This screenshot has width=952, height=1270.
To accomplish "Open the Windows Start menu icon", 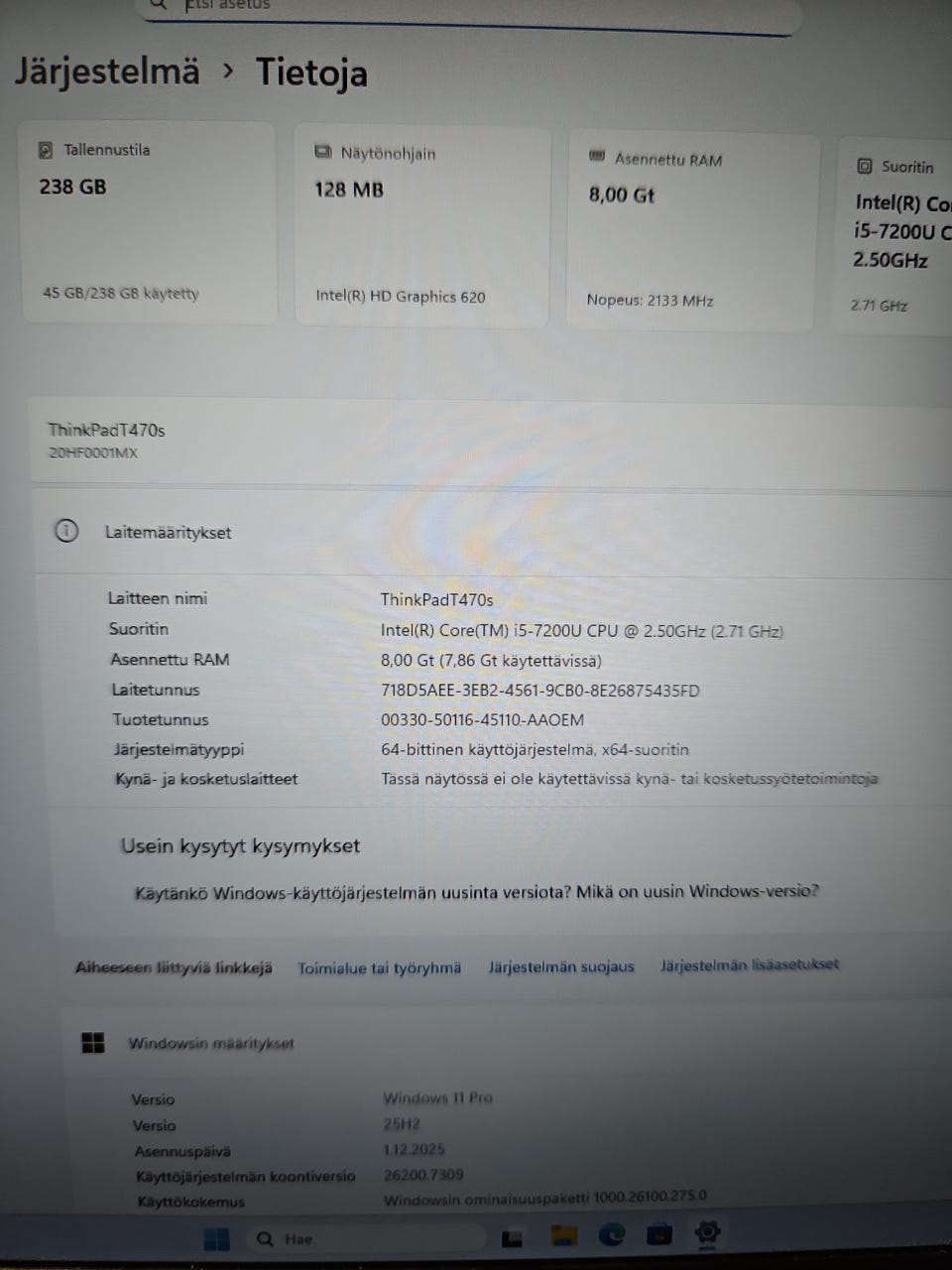I will pyautogui.click(x=216, y=1239).
